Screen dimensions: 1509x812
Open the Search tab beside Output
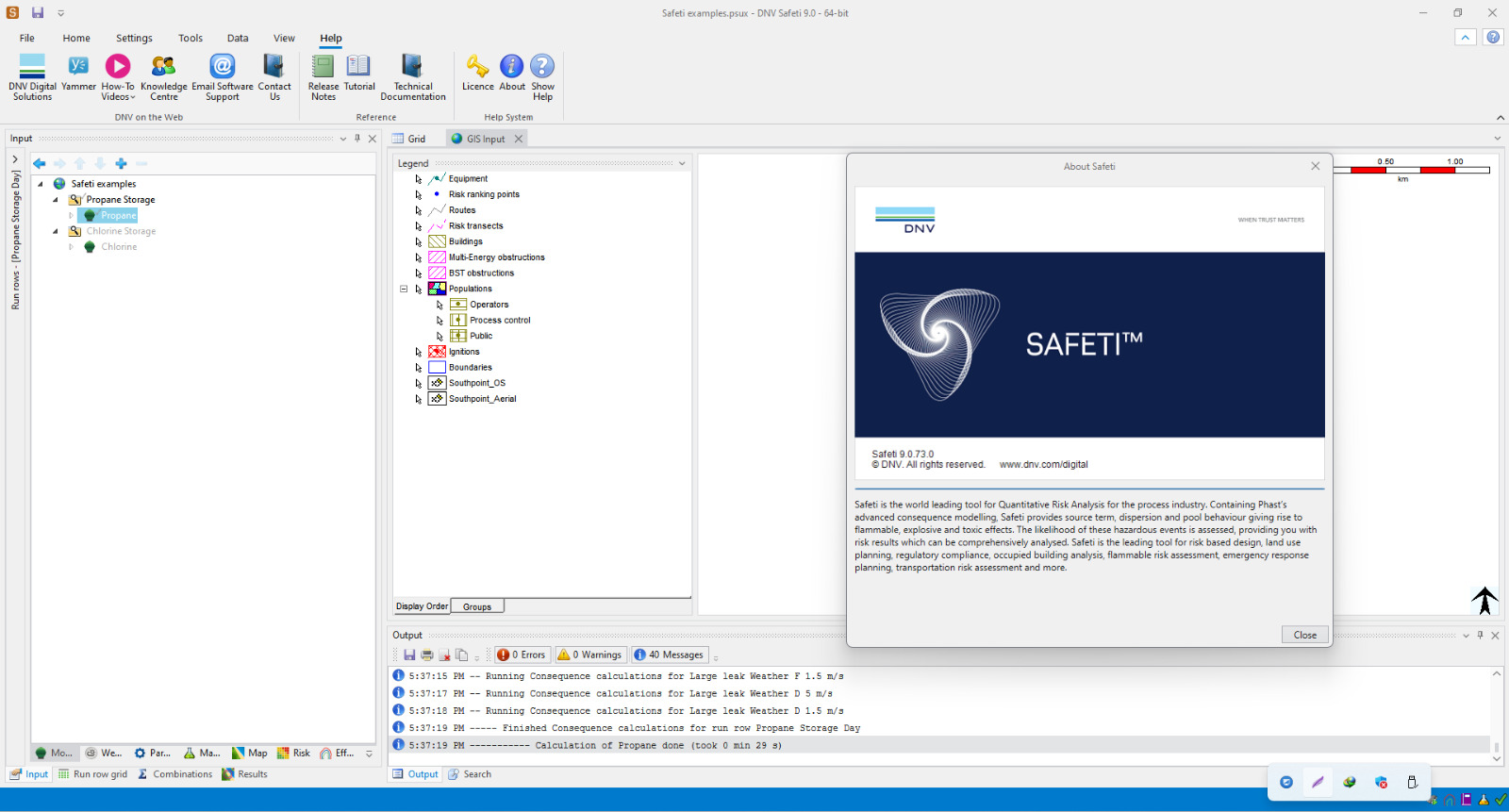tap(469, 774)
